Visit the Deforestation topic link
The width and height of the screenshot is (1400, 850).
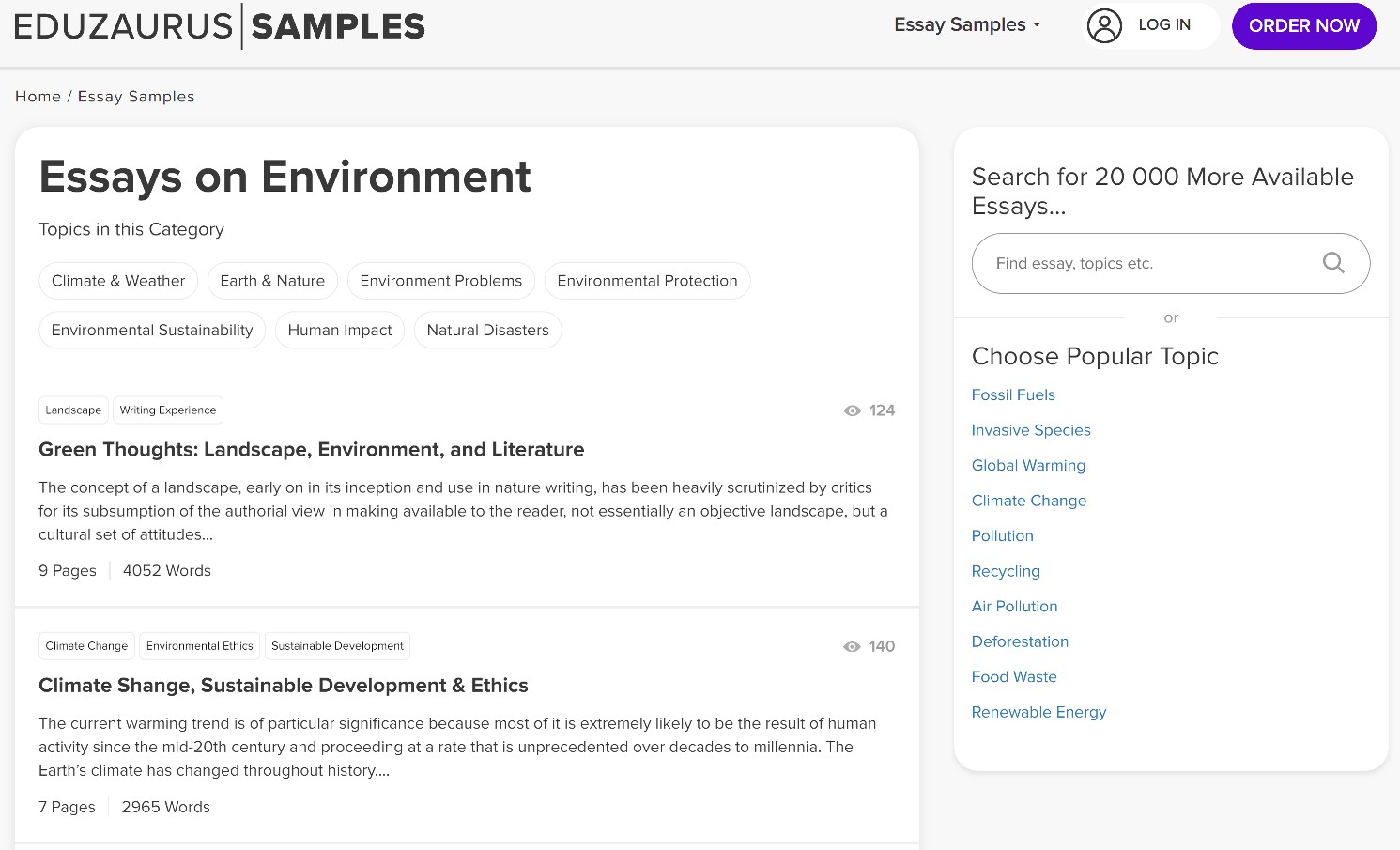pos(1020,641)
